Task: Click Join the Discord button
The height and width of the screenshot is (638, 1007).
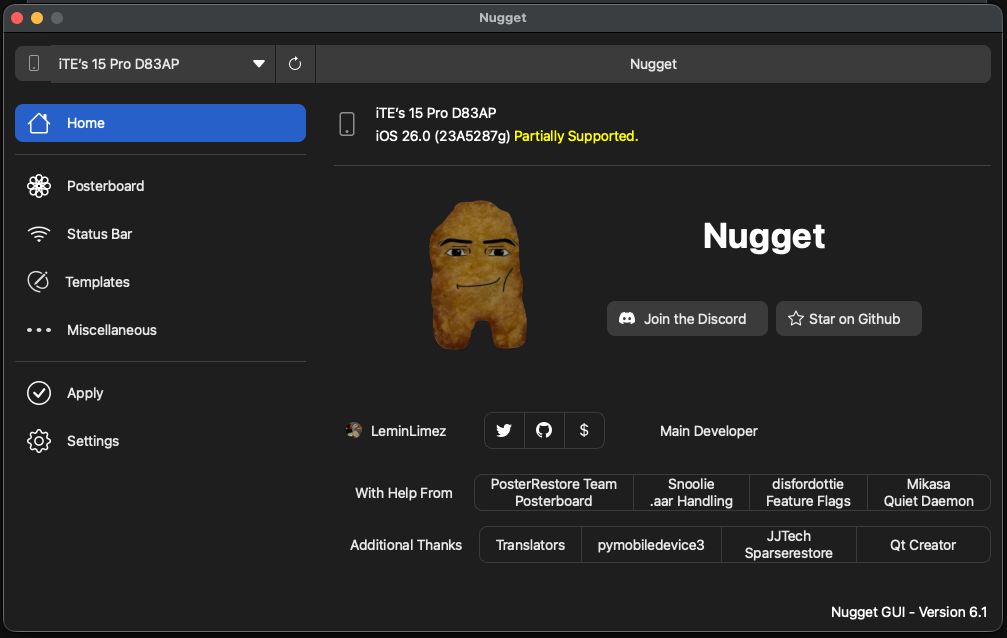Action: tap(687, 319)
